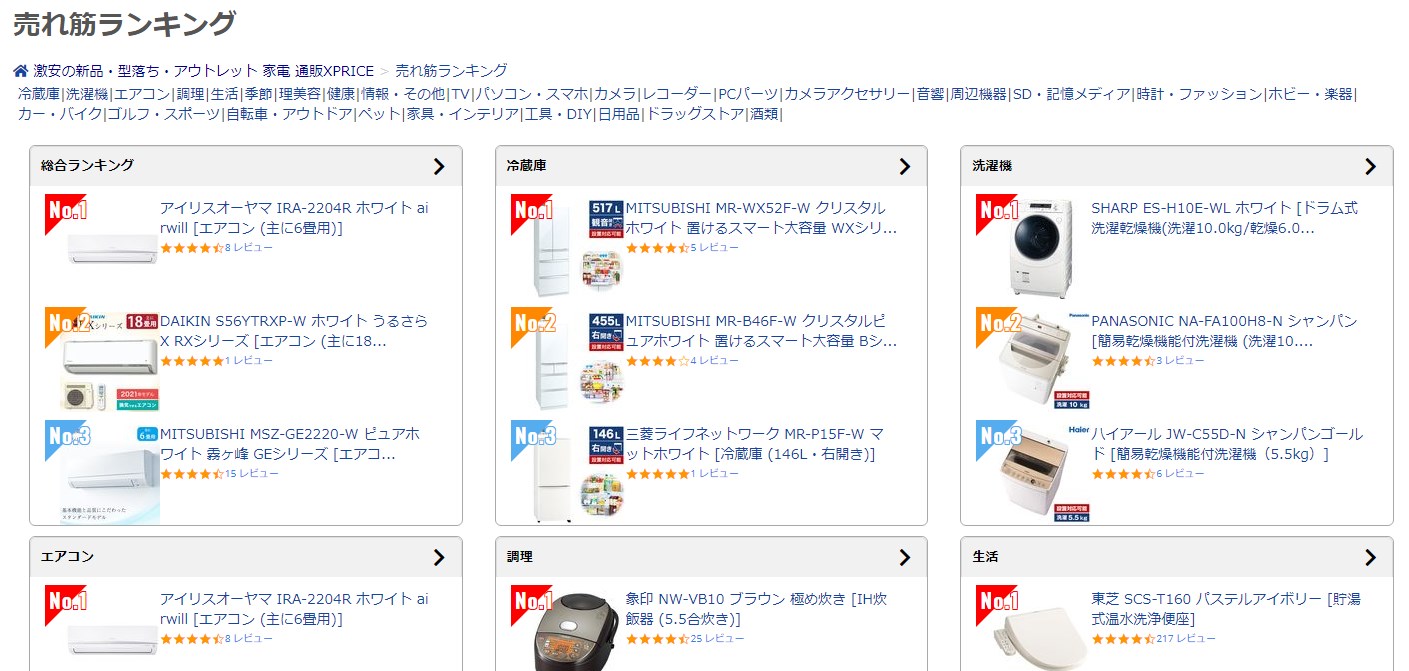The image size is (1409, 671).
Task: Open 洗濯機 ranking via its chevron arrow
Action: (x=1370, y=166)
